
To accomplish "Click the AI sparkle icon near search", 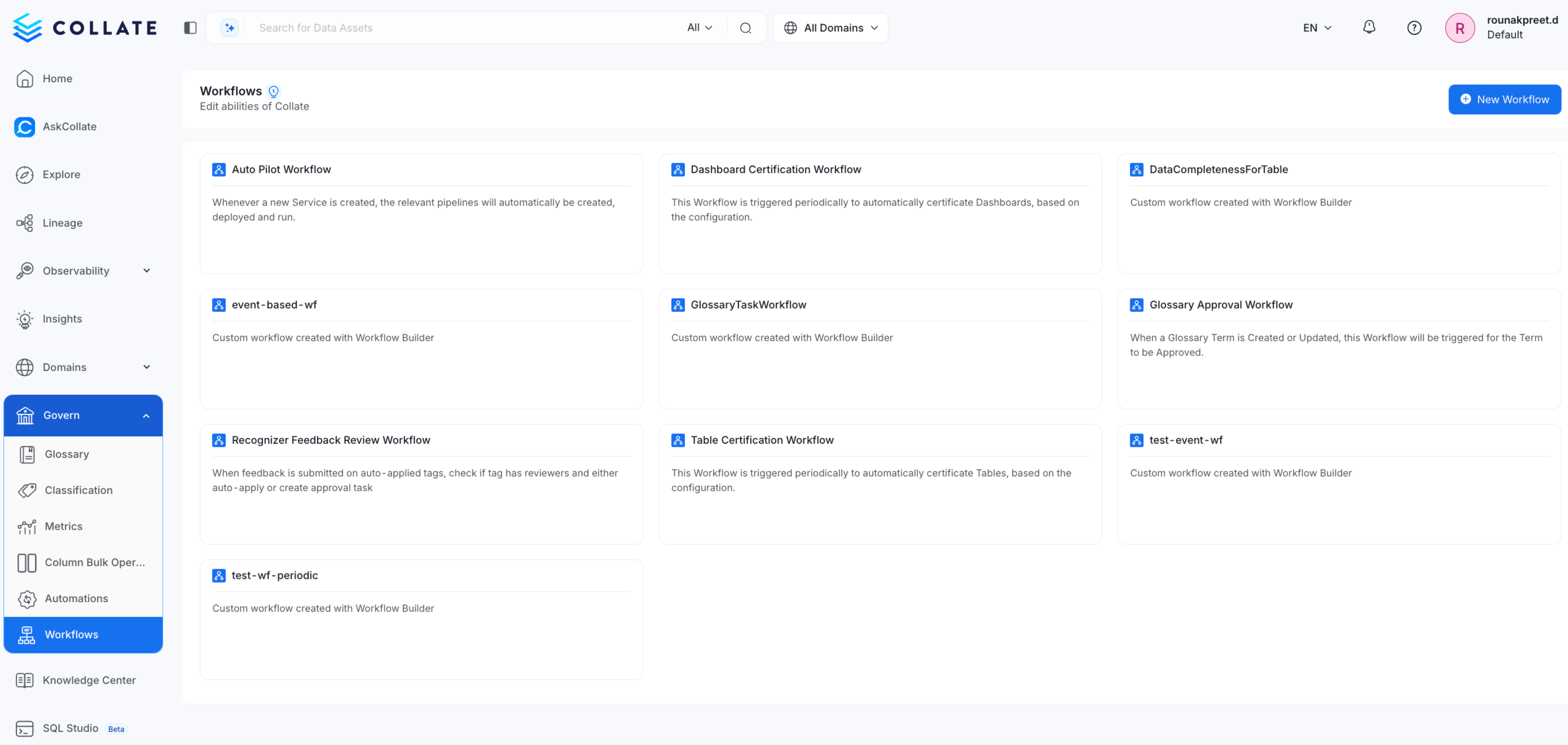I will click(x=229, y=27).
